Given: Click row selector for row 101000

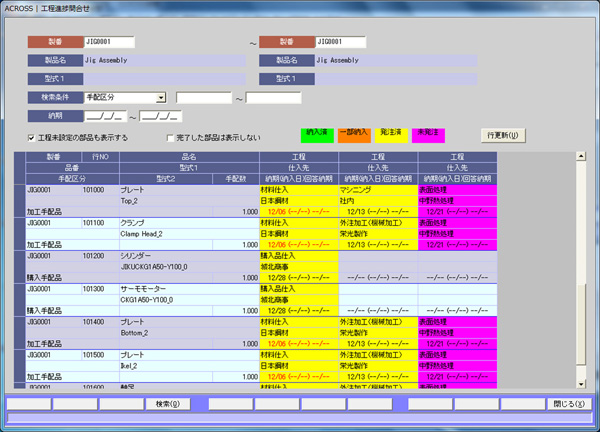Looking at the screenshot, I should [x=20, y=201].
